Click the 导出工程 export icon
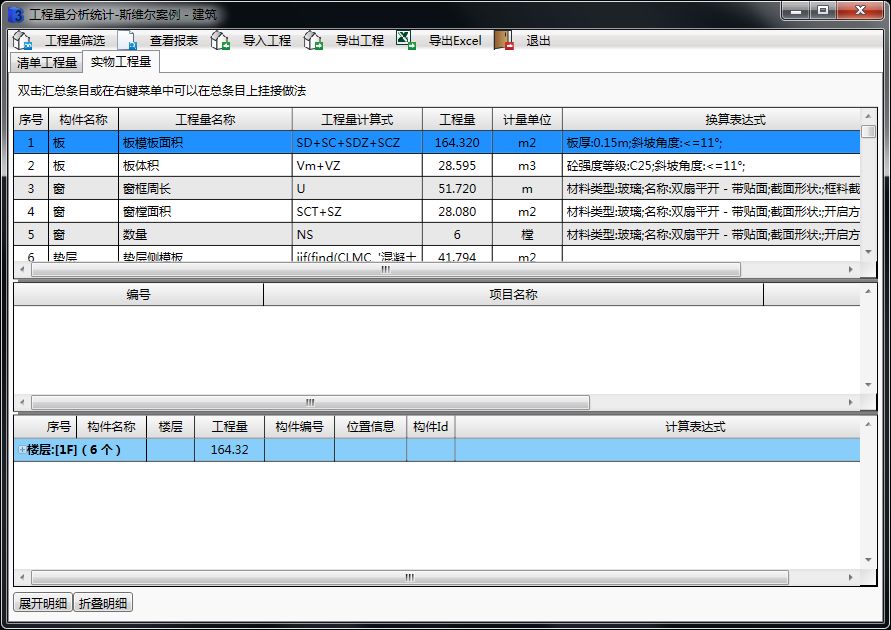Screen dimensions: 891x630 [x=313, y=40]
